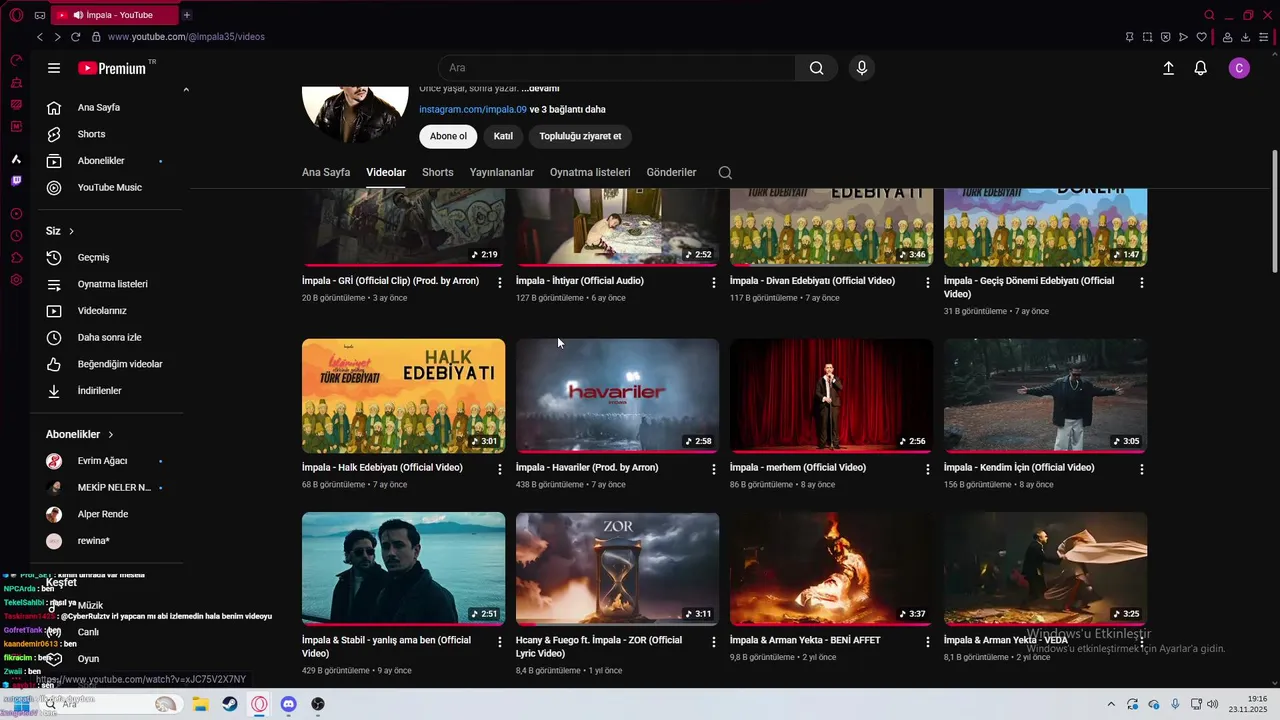Start voice search with microphone icon
The image size is (1280, 720).
click(862, 68)
